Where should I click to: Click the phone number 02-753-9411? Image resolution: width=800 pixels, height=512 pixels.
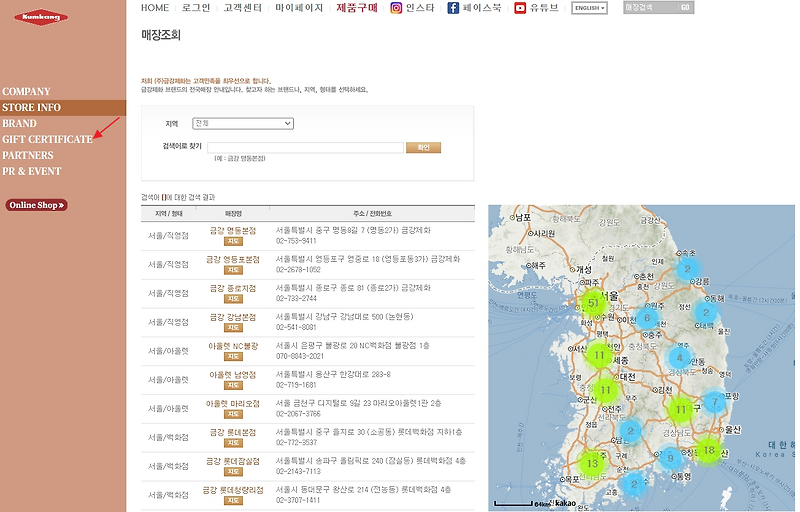296,241
